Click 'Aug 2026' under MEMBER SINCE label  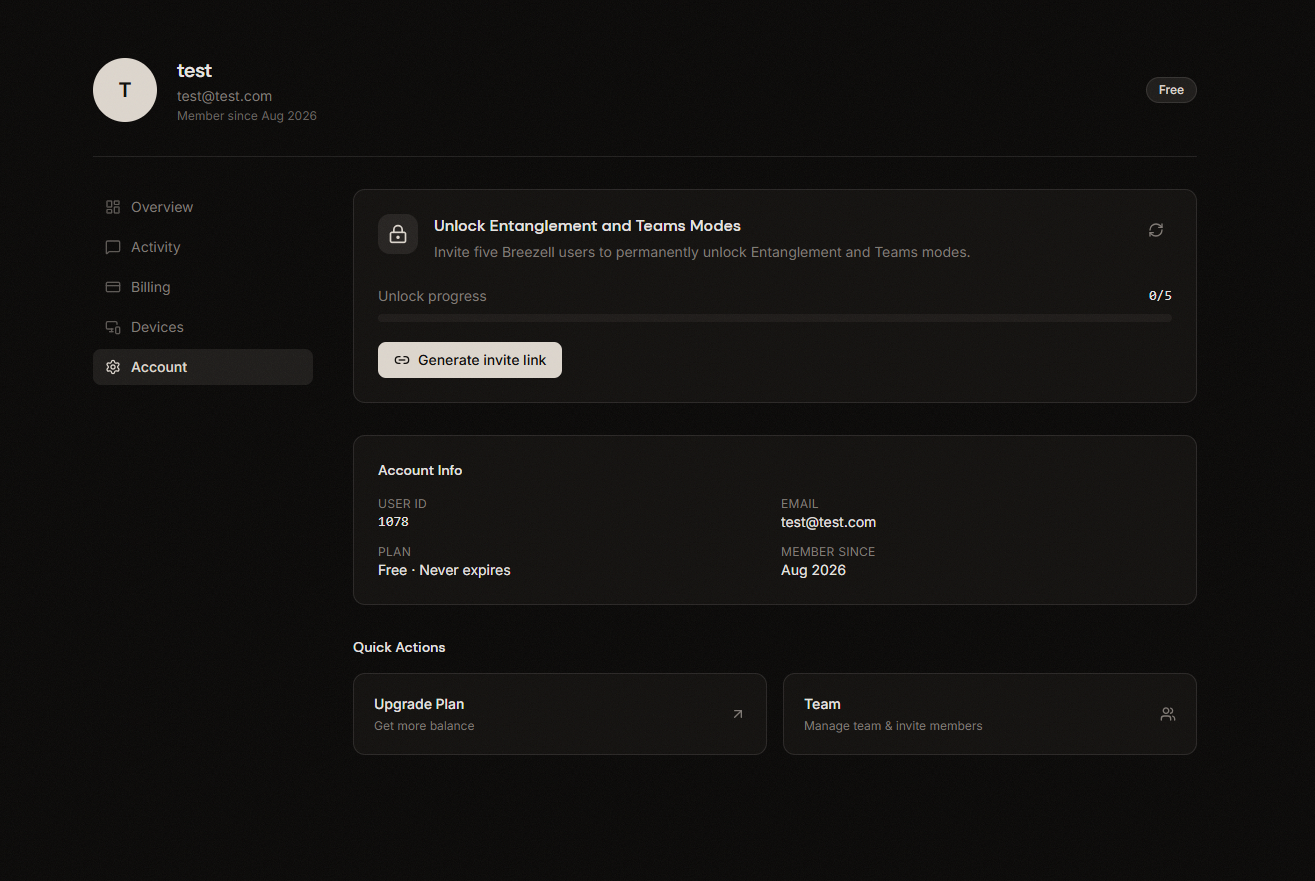(813, 570)
